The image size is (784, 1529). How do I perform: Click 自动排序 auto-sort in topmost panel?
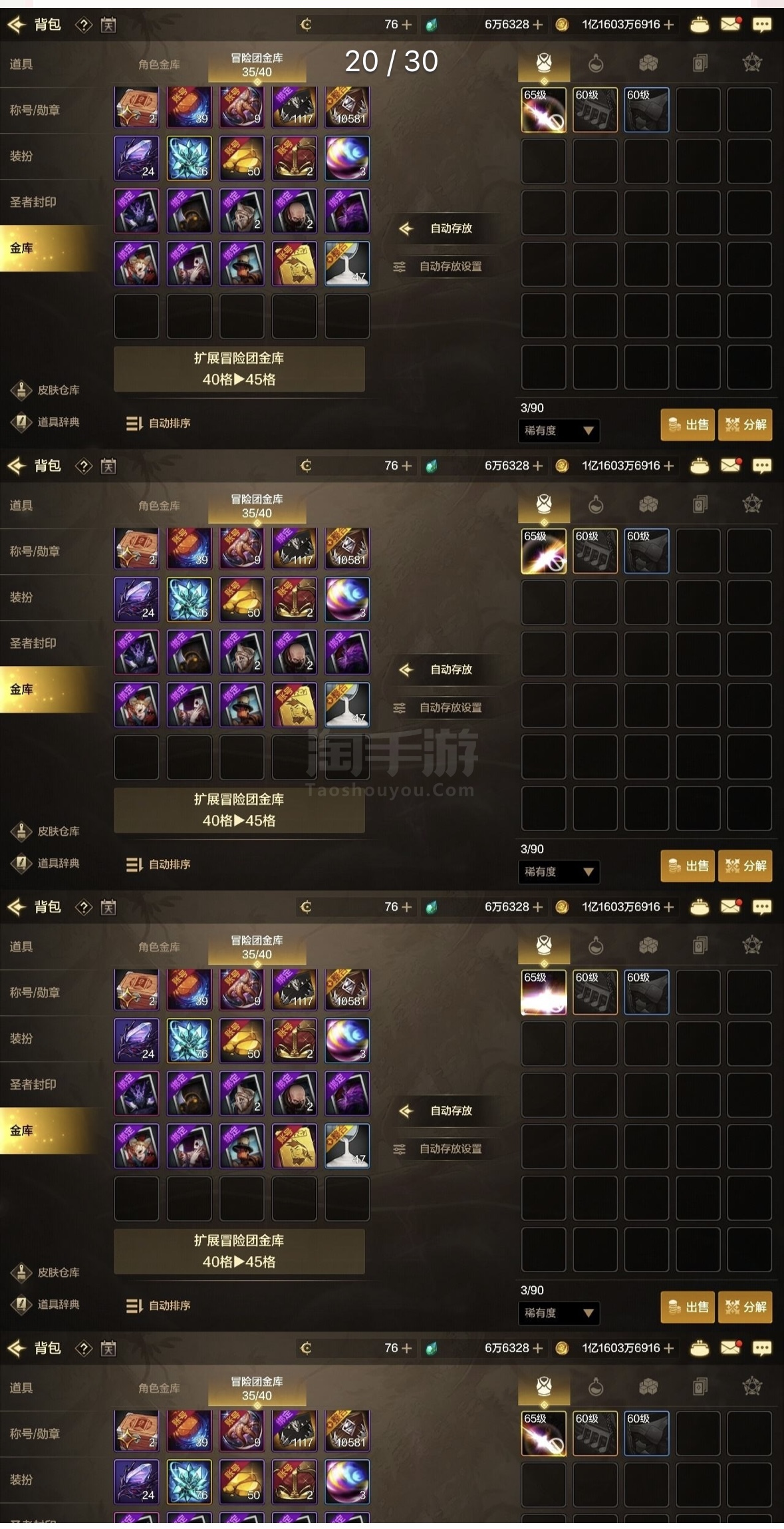(158, 423)
